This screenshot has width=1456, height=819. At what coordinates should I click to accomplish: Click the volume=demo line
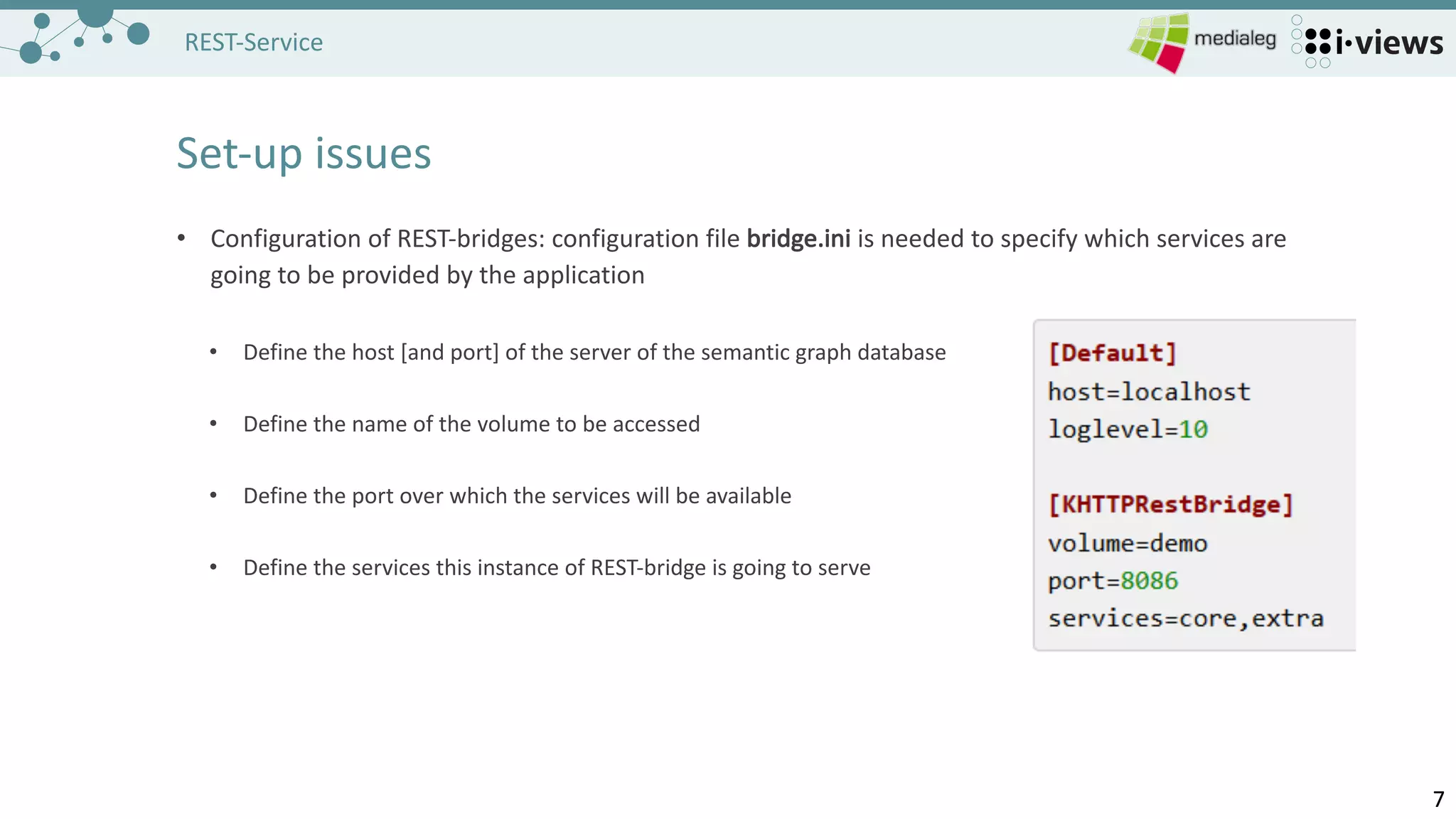tap(1128, 544)
